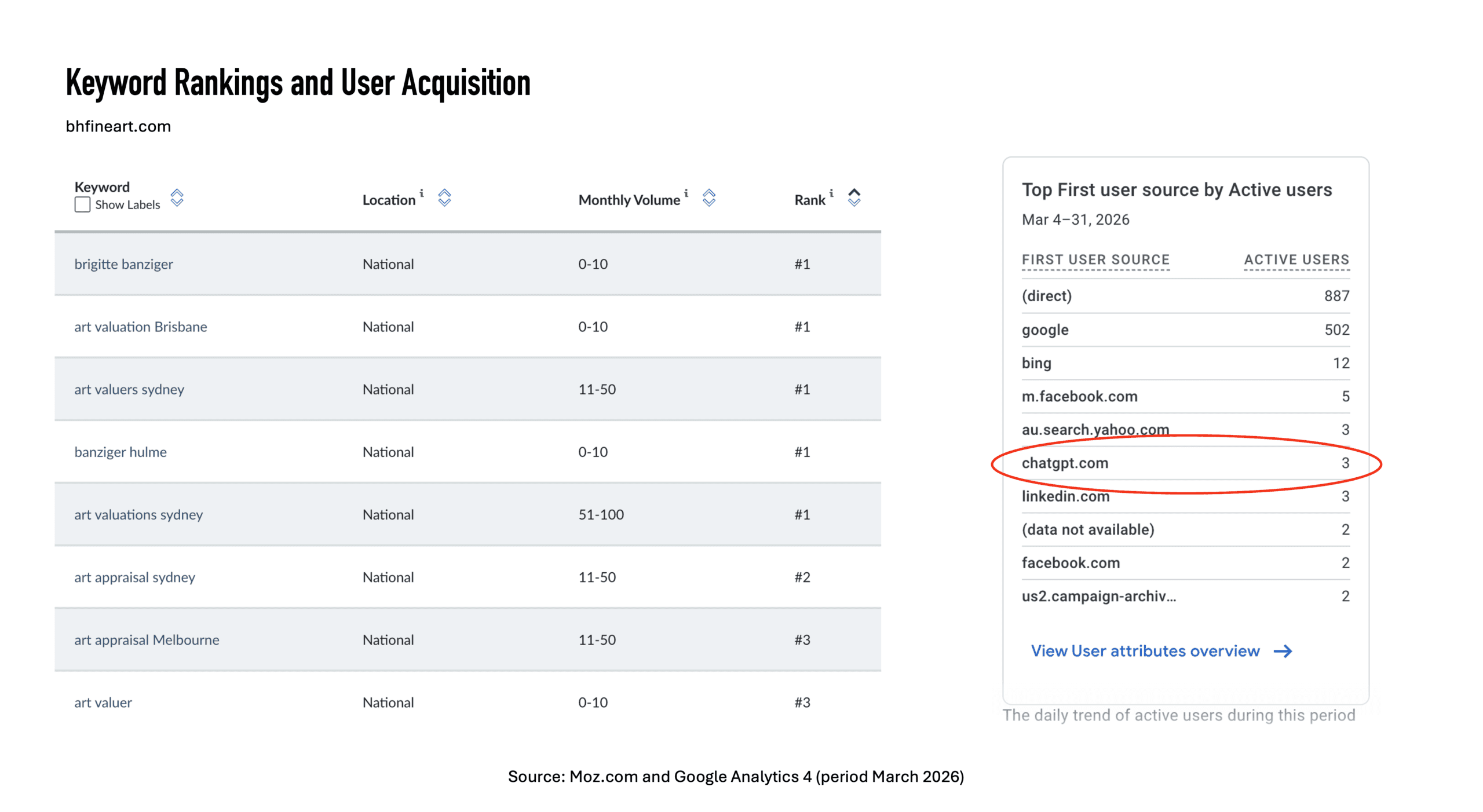
Task: Click the info icon beside Monthly Volume
Action: coord(685,193)
